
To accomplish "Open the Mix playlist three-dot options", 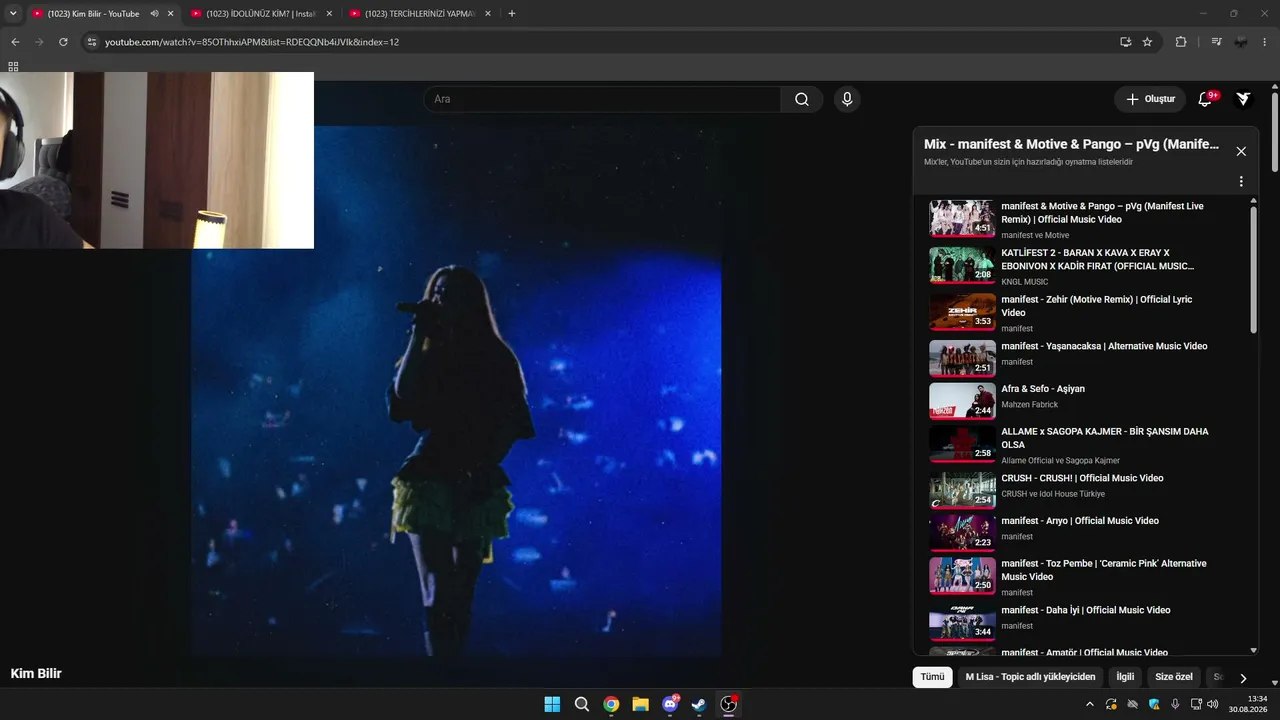I will [x=1241, y=182].
